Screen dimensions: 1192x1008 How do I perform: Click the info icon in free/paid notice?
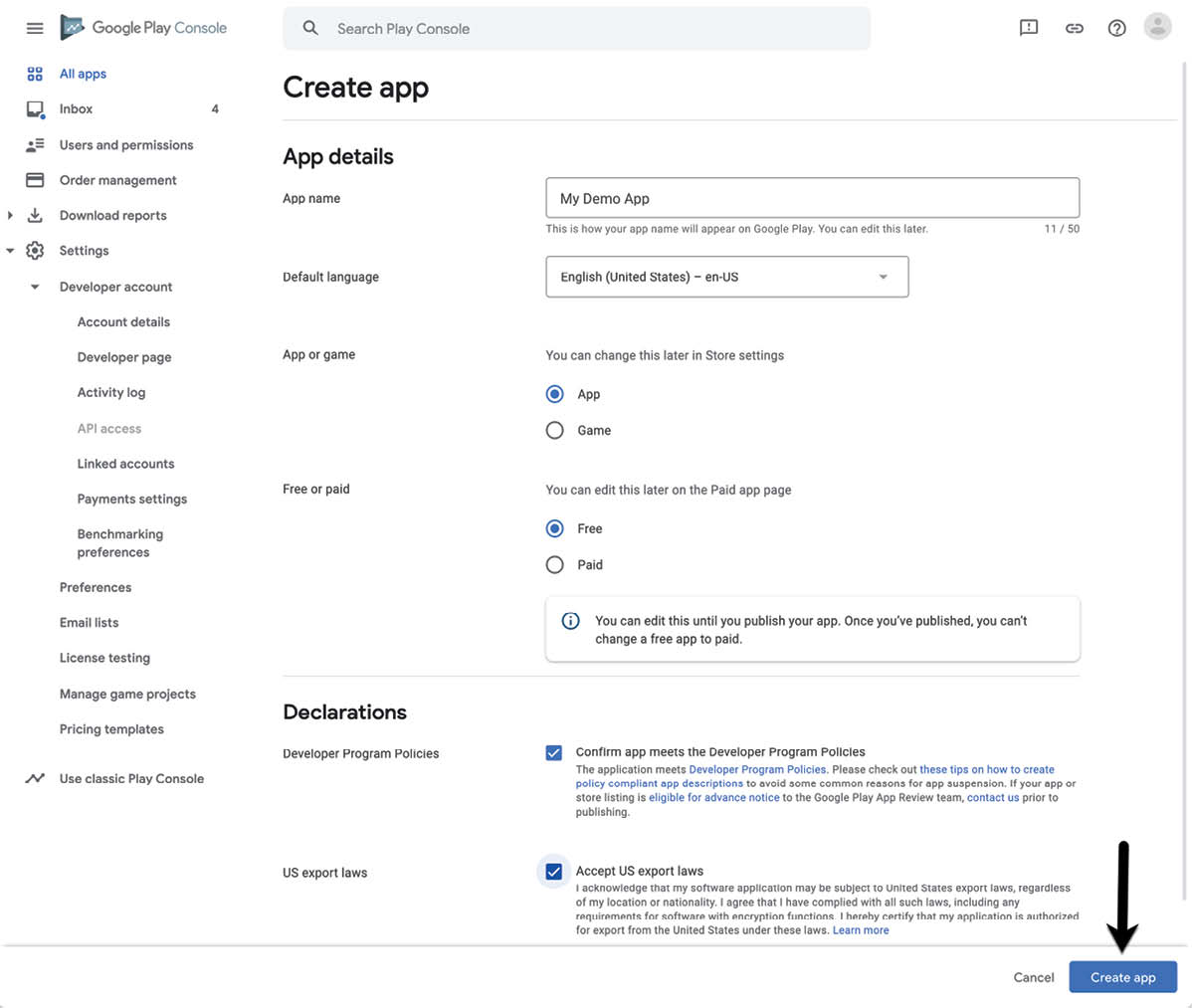[x=570, y=621]
